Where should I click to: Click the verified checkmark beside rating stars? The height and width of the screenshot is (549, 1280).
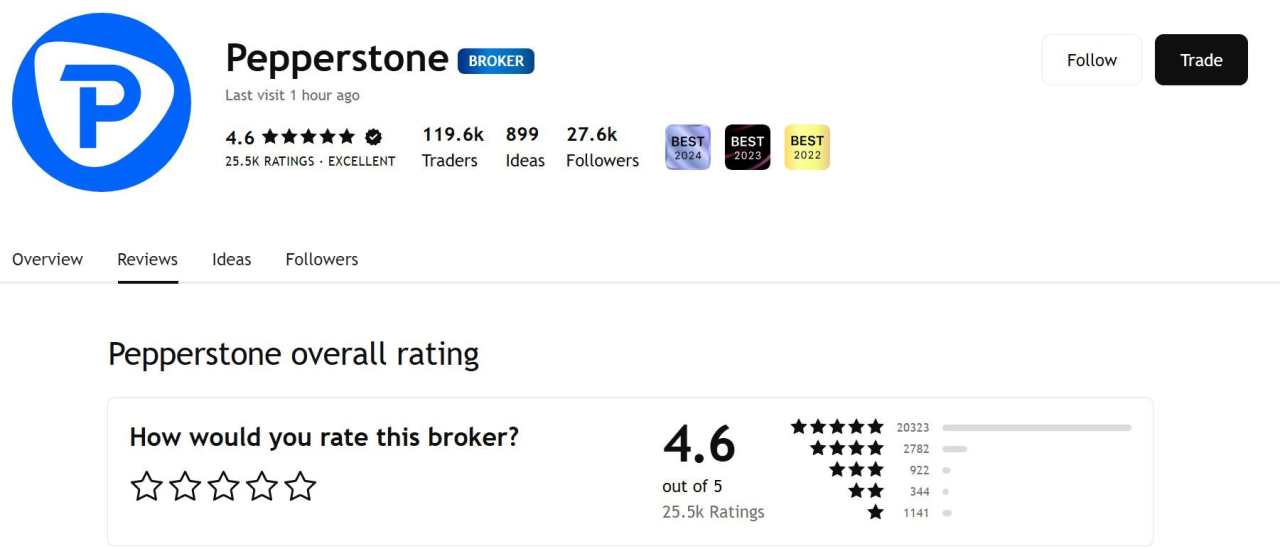click(x=373, y=137)
